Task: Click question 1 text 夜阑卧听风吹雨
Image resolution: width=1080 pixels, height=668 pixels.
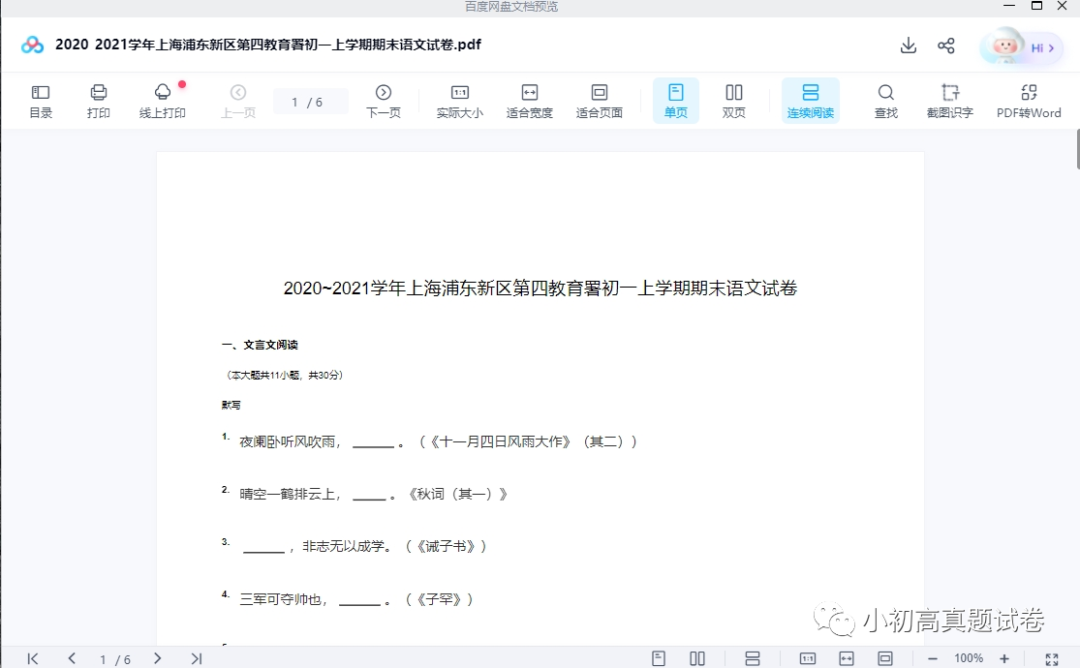Action: click(x=287, y=441)
